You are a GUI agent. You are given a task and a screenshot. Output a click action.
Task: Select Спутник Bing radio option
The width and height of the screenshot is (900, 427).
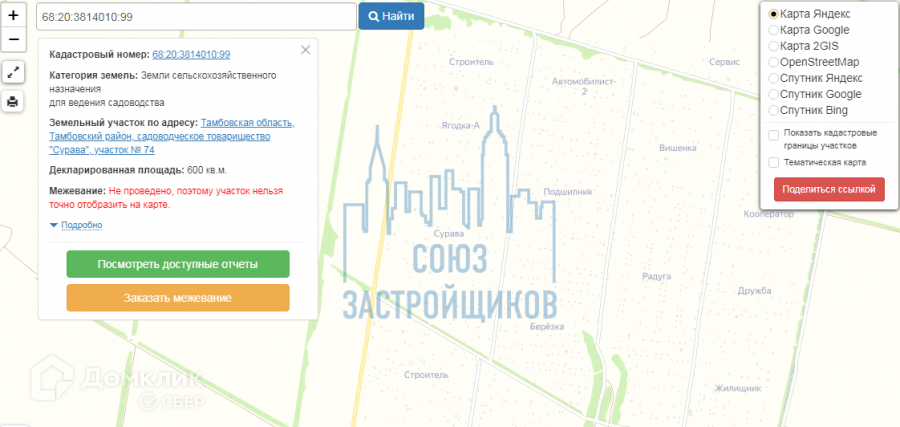(x=774, y=110)
